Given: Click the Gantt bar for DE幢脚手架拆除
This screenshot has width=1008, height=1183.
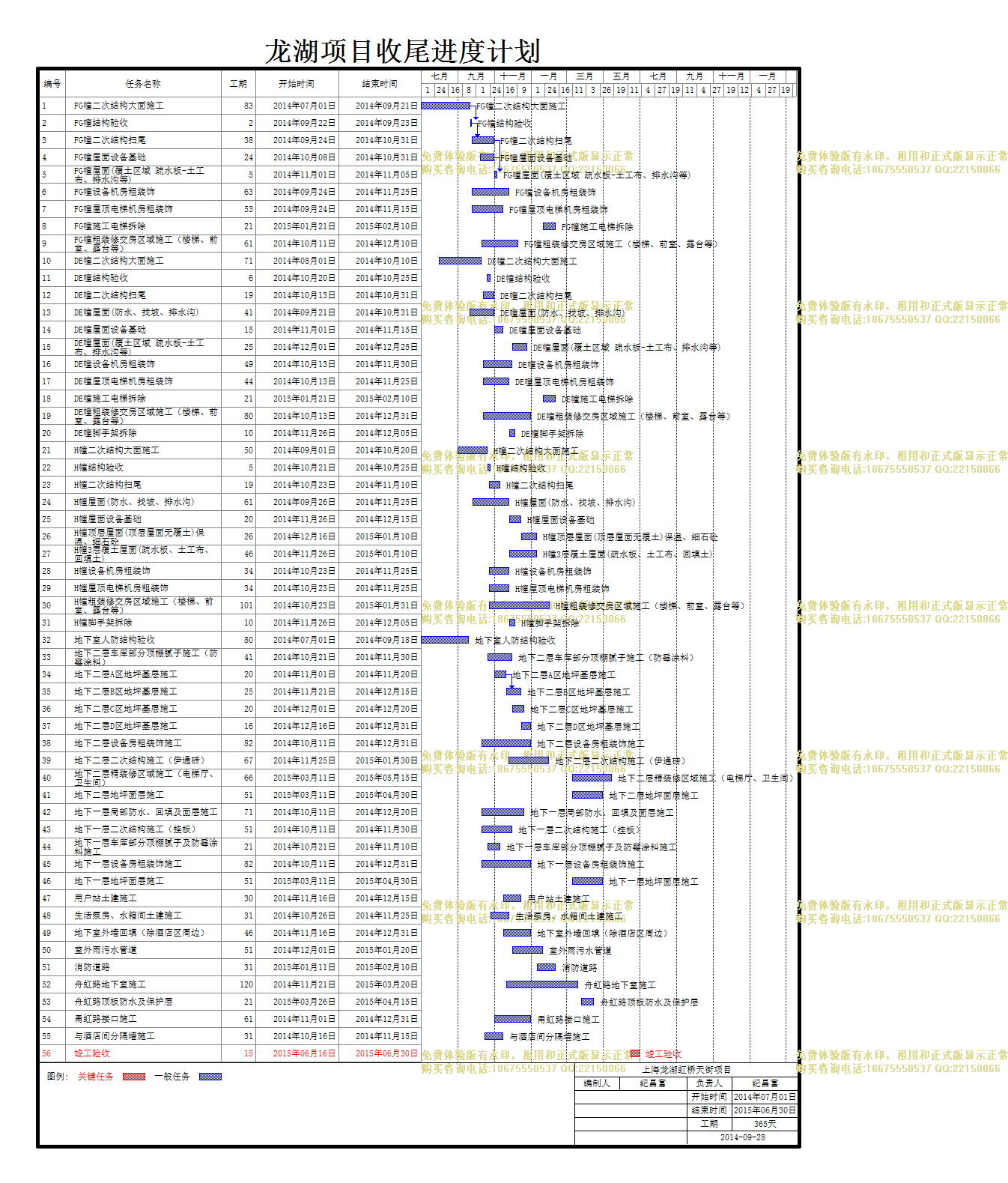Looking at the screenshot, I should [x=512, y=433].
